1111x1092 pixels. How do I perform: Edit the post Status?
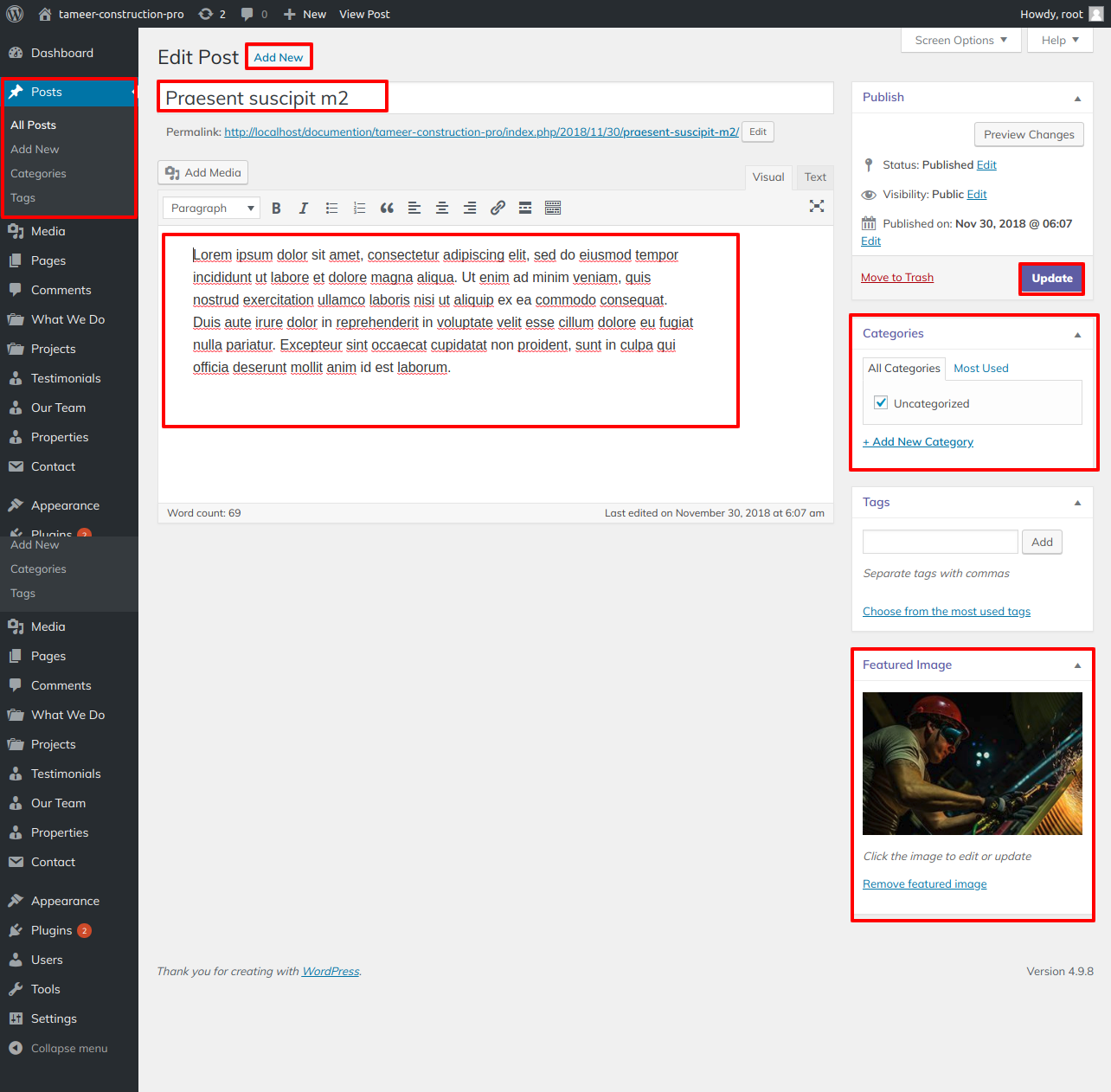[x=986, y=164]
